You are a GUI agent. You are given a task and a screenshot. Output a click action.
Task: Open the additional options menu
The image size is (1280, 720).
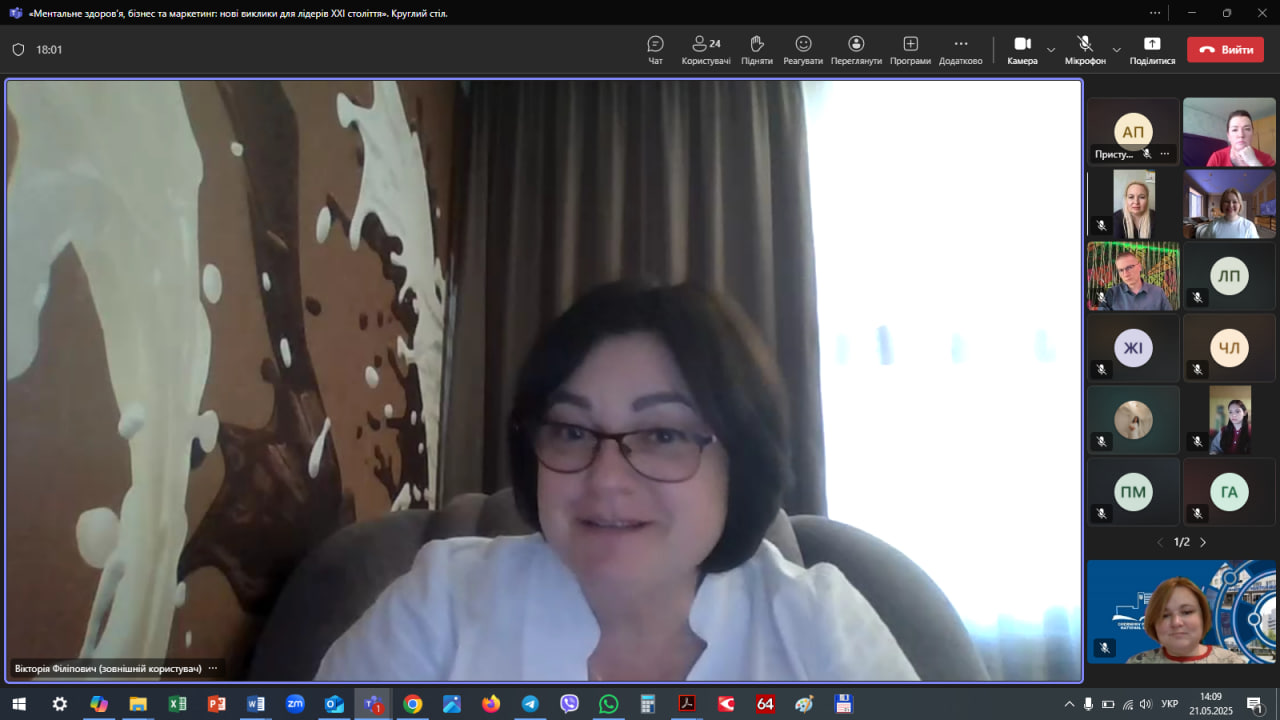point(960,50)
